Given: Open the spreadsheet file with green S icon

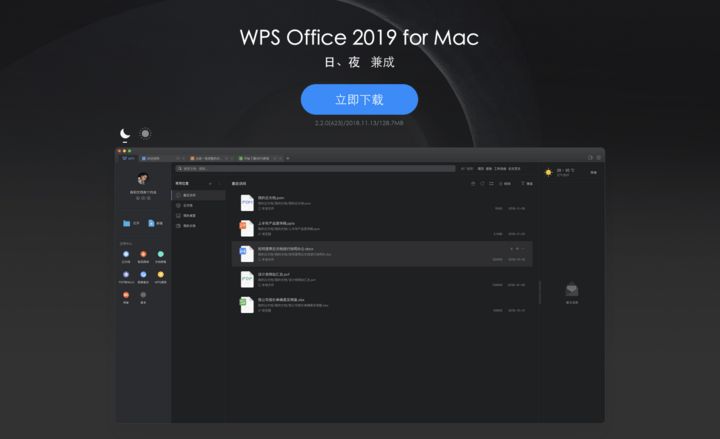Looking at the screenshot, I should (382, 304).
